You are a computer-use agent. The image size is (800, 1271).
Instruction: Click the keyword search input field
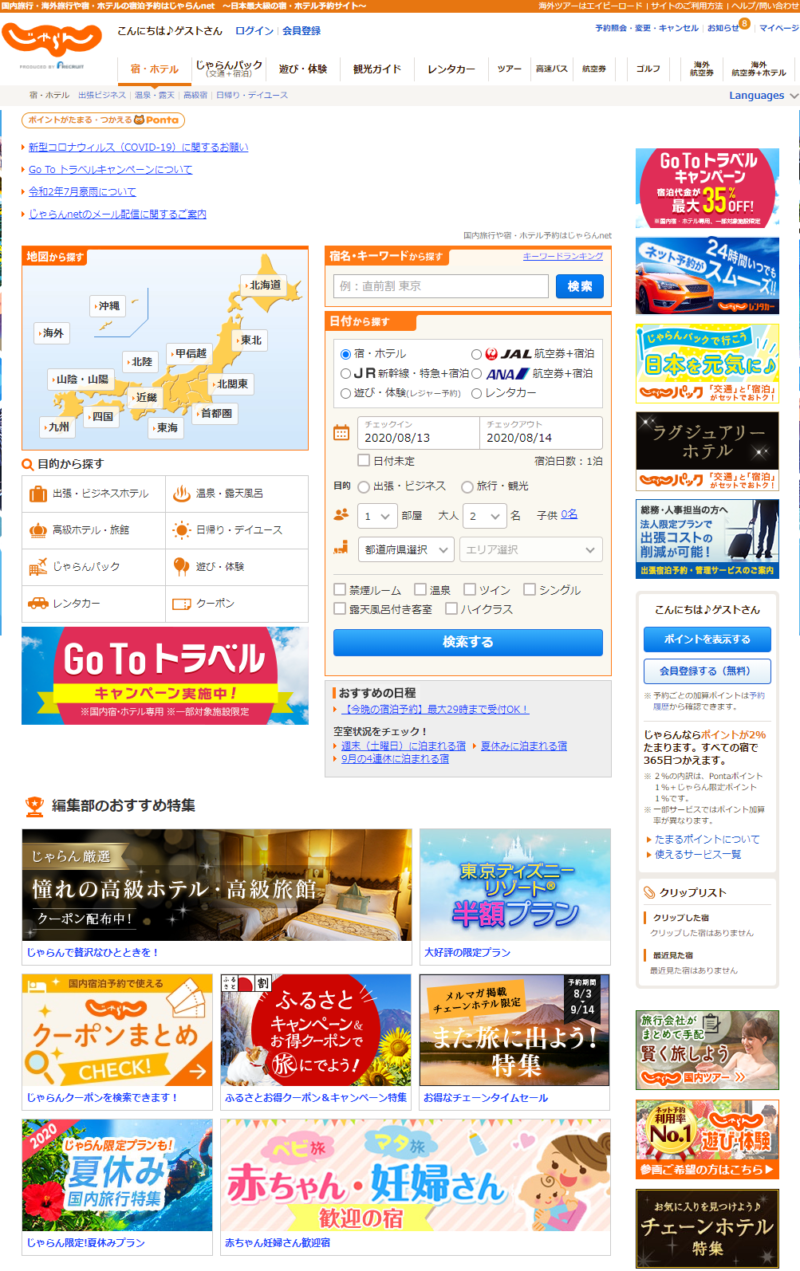tap(441, 286)
